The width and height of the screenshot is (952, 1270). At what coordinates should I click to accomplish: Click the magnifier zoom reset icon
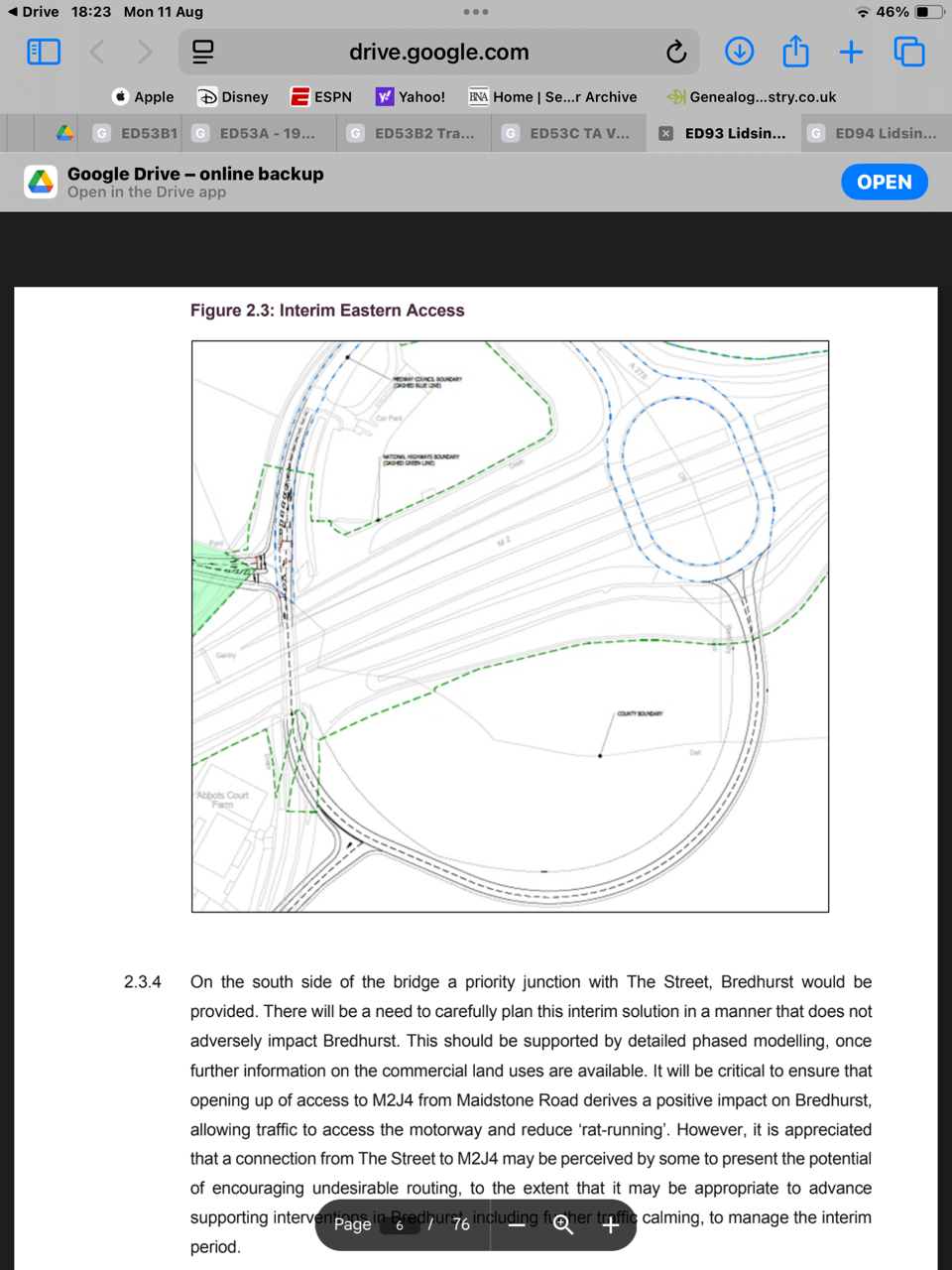click(563, 1224)
